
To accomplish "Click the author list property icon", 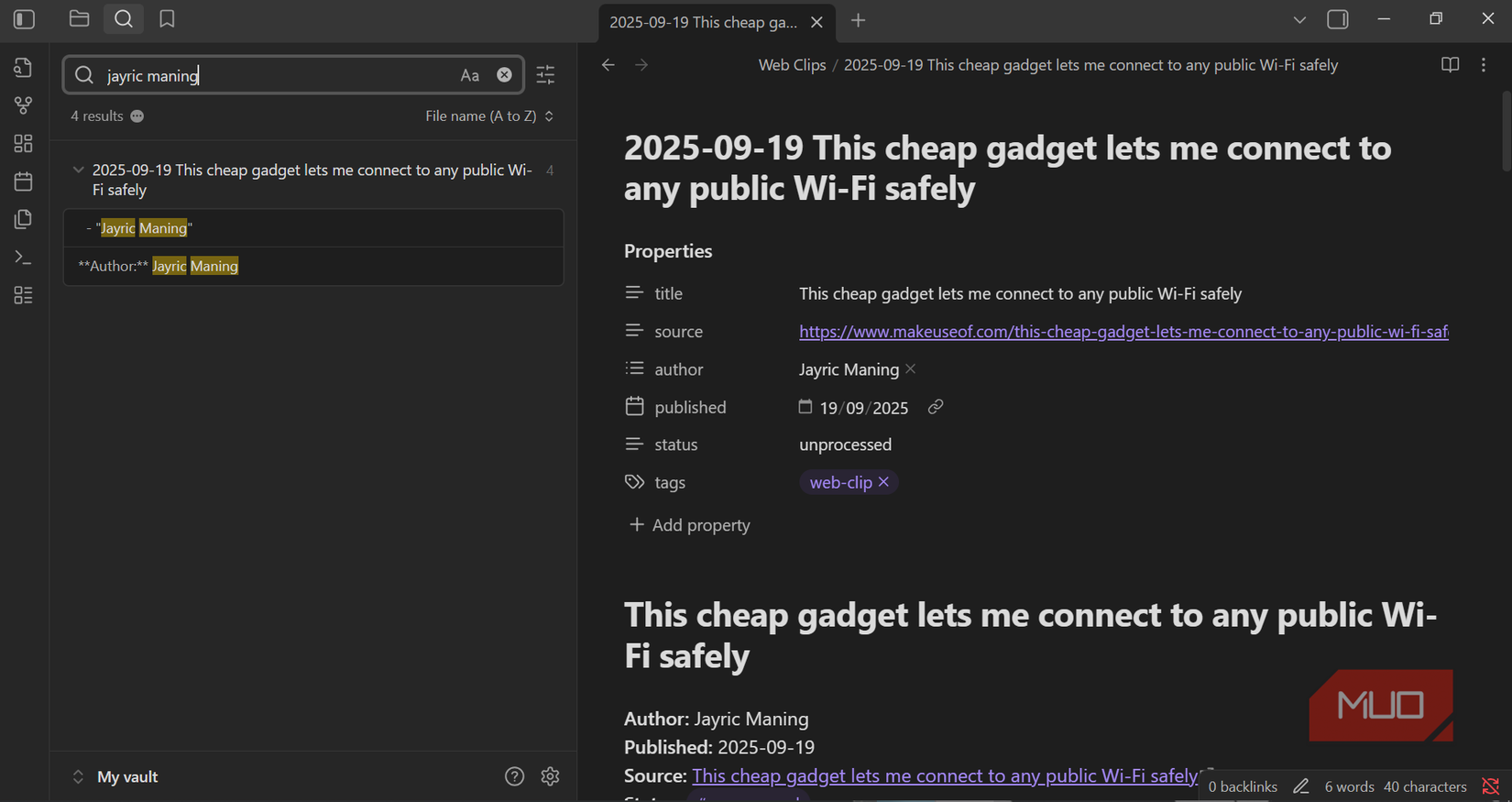I will pos(634,368).
